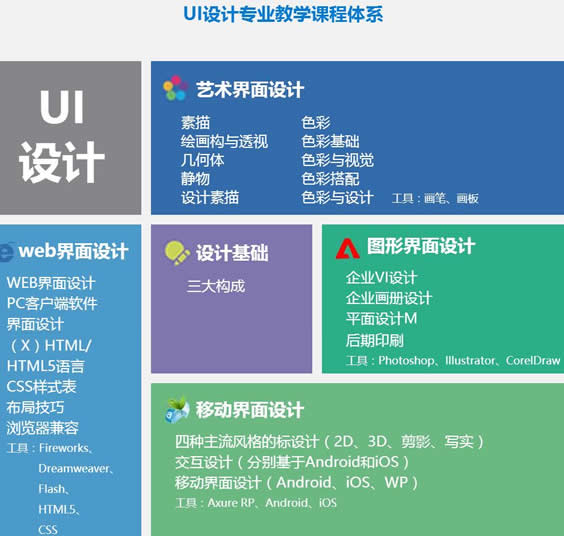Click the HTML5语言 list item

46,366
